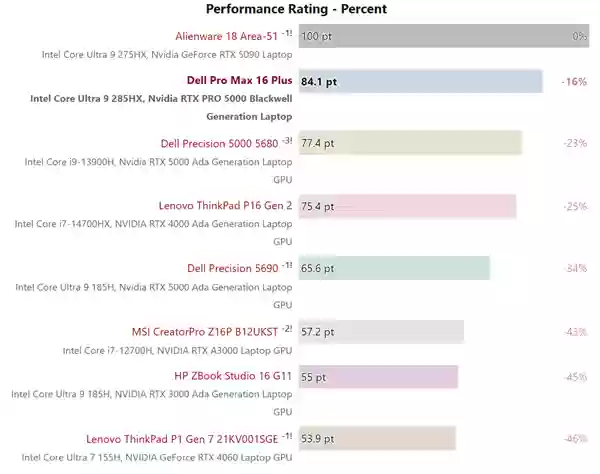Click the Performance Rating - Percent title

pyautogui.click(x=296, y=9)
